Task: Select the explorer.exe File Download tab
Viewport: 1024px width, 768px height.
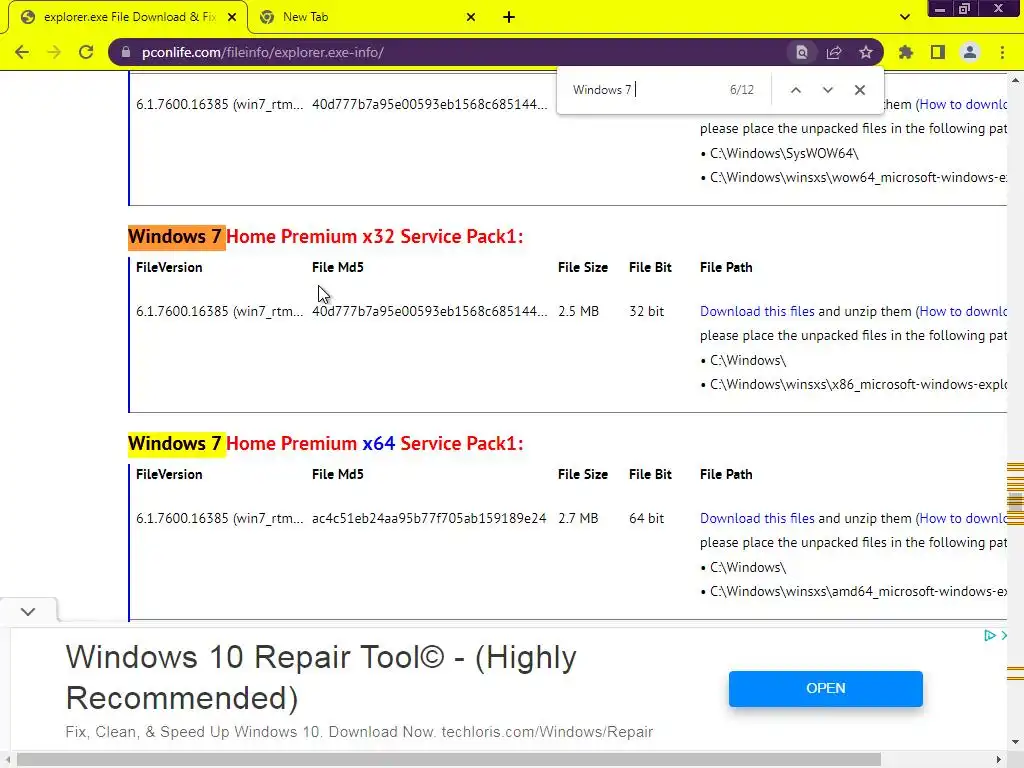Action: click(128, 17)
